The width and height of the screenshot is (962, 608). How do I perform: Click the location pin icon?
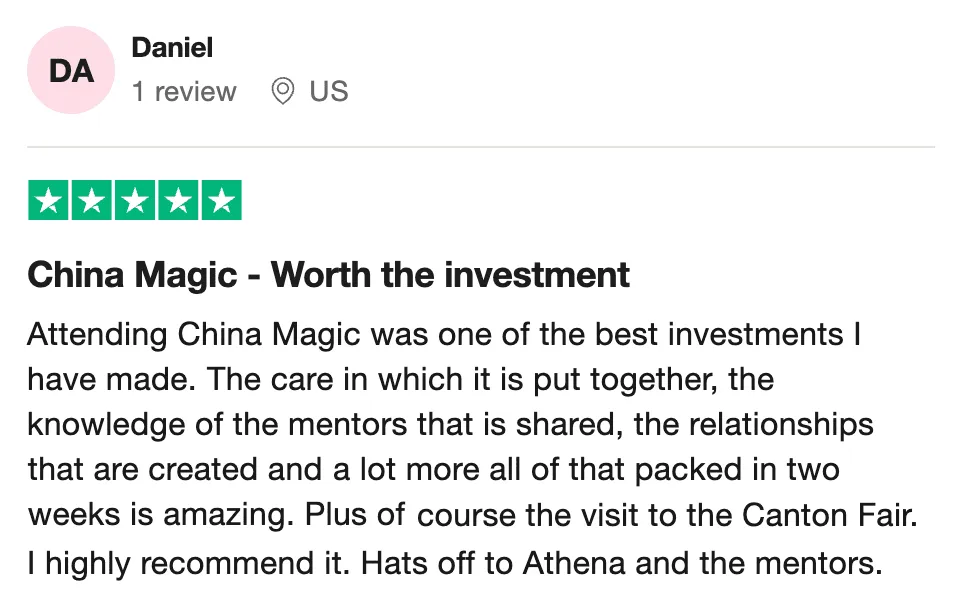click(283, 92)
